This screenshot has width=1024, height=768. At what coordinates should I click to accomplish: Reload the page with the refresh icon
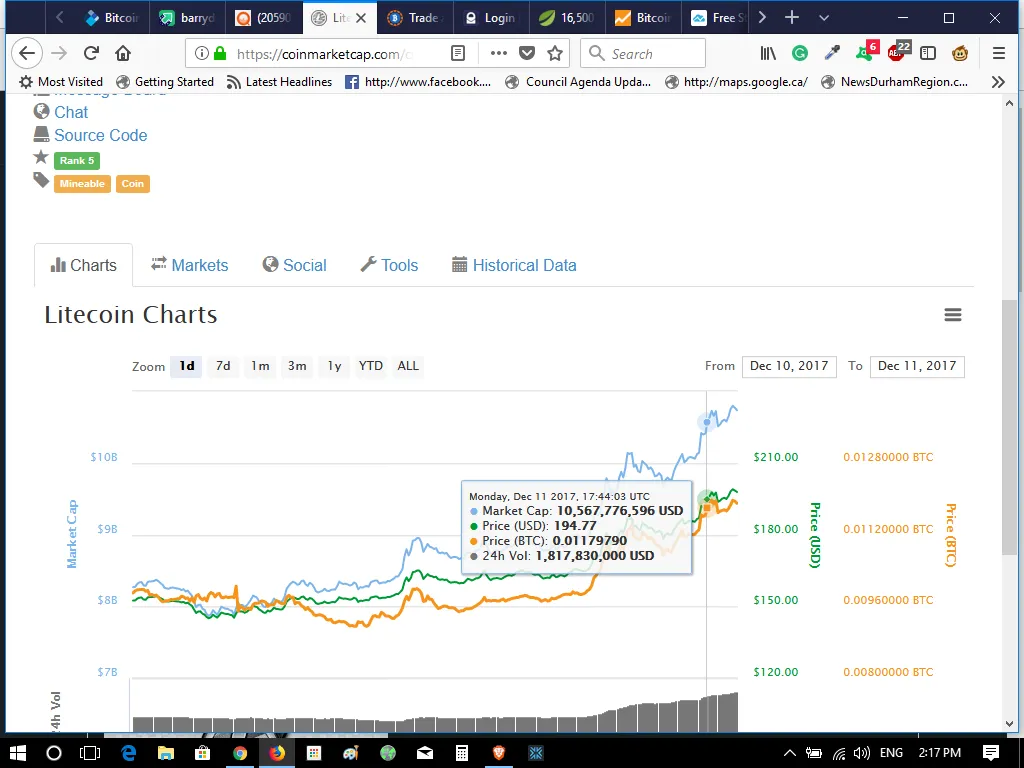point(91,54)
